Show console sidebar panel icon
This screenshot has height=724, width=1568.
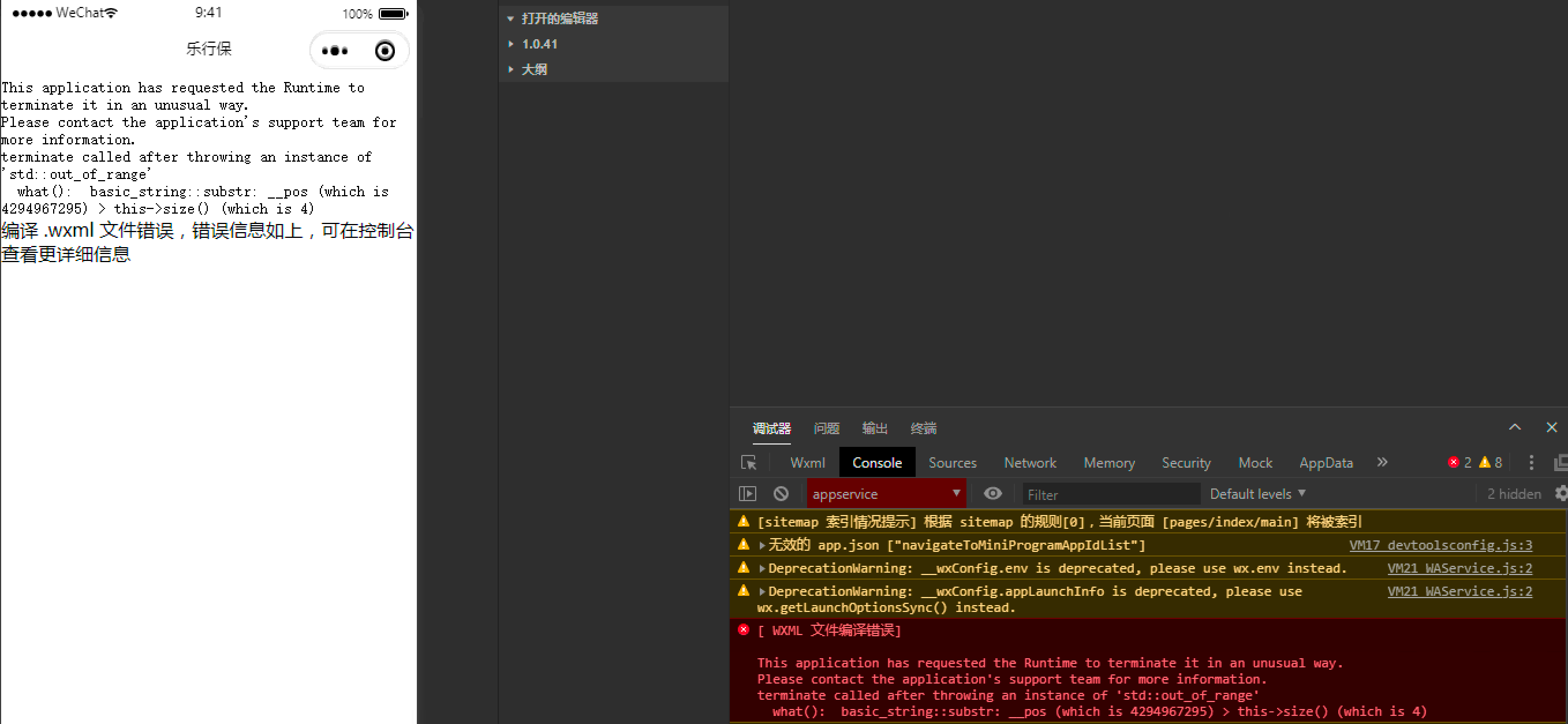click(747, 493)
